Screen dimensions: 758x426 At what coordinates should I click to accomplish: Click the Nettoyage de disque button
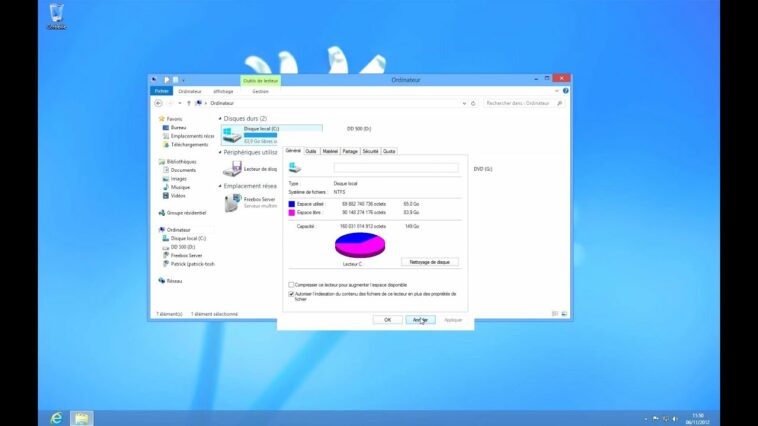429,262
